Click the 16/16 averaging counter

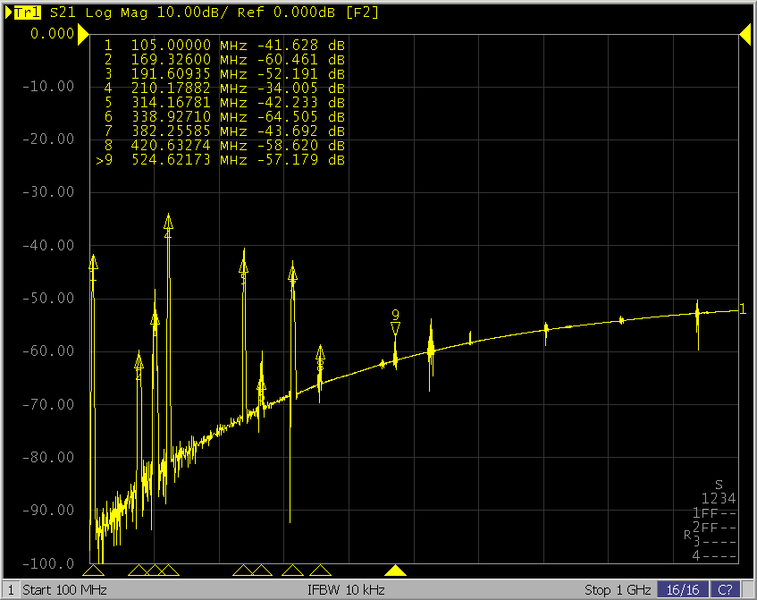pyautogui.click(x=683, y=590)
